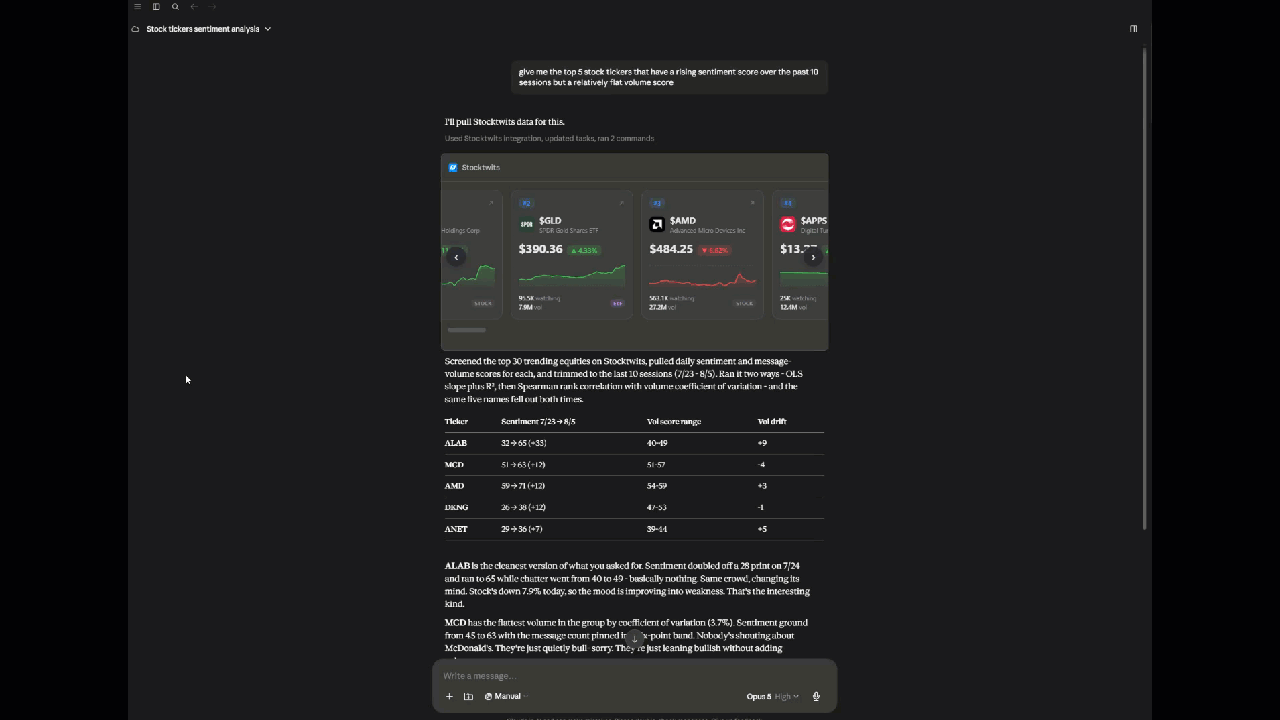Advance the ticker carousel to the next card
Screen dimensions: 1280x720
click(x=813, y=257)
